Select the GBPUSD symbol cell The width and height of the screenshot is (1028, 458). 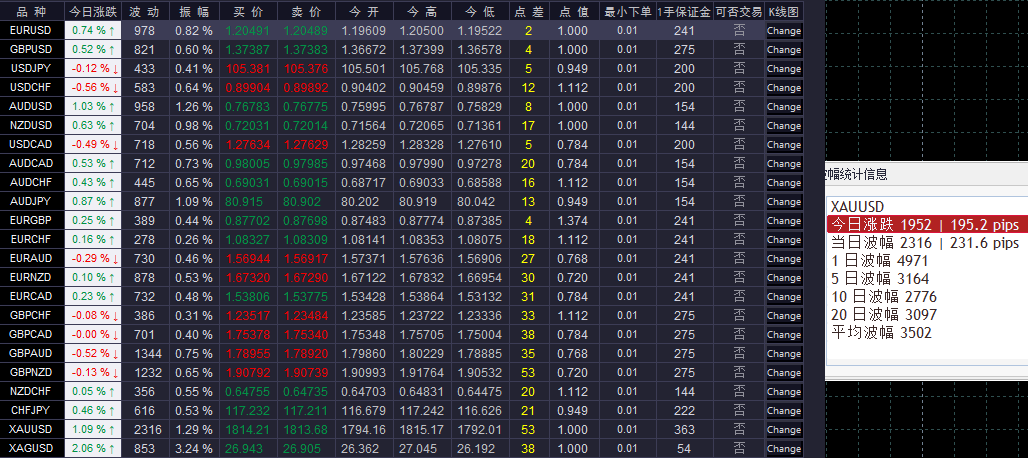point(31,49)
